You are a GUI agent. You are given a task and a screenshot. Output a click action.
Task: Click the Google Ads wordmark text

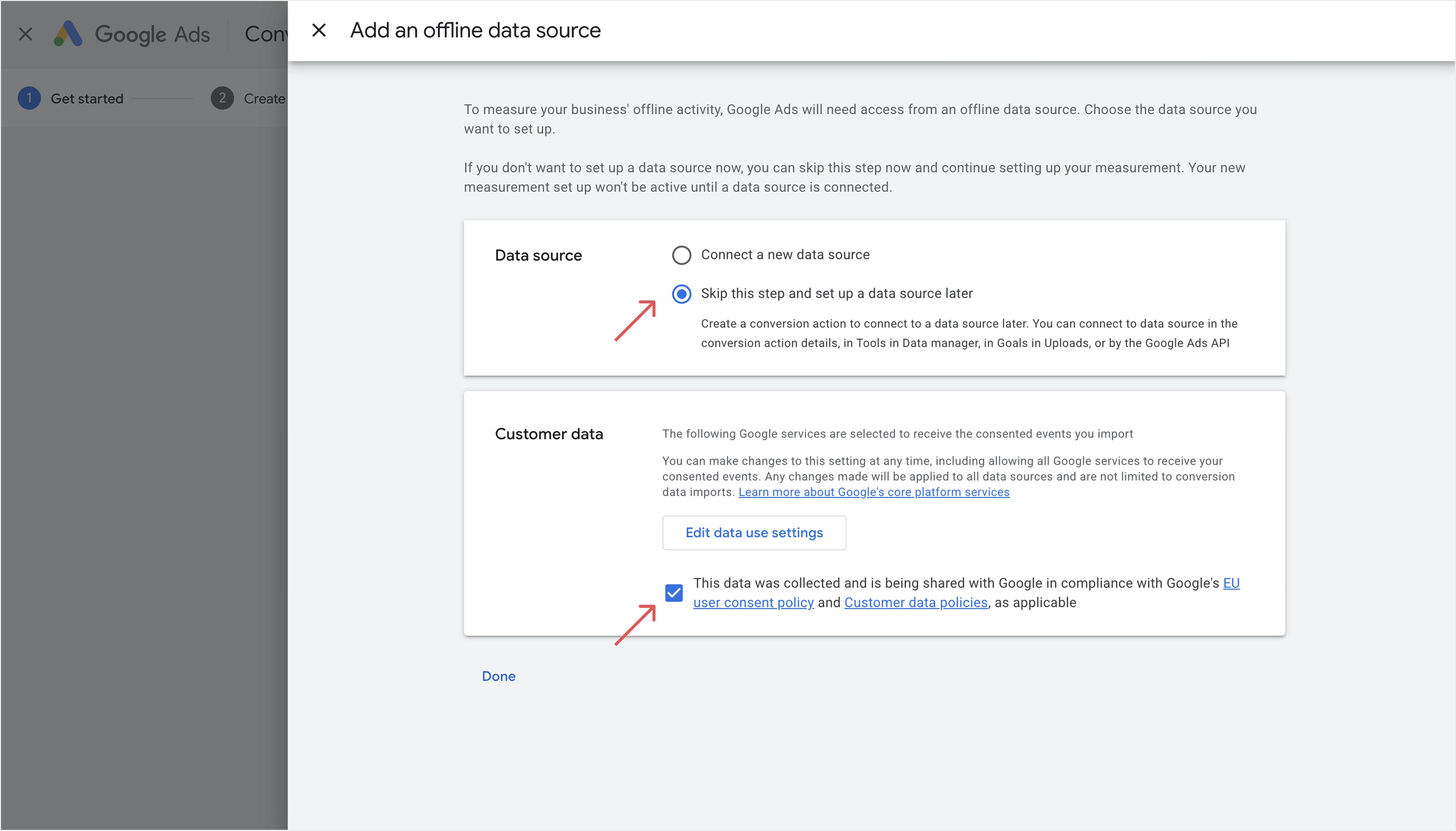152,34
